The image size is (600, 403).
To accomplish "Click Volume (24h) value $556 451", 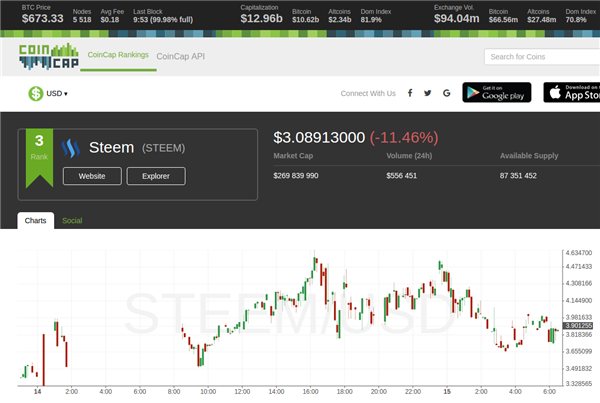I will pos(401,176).
